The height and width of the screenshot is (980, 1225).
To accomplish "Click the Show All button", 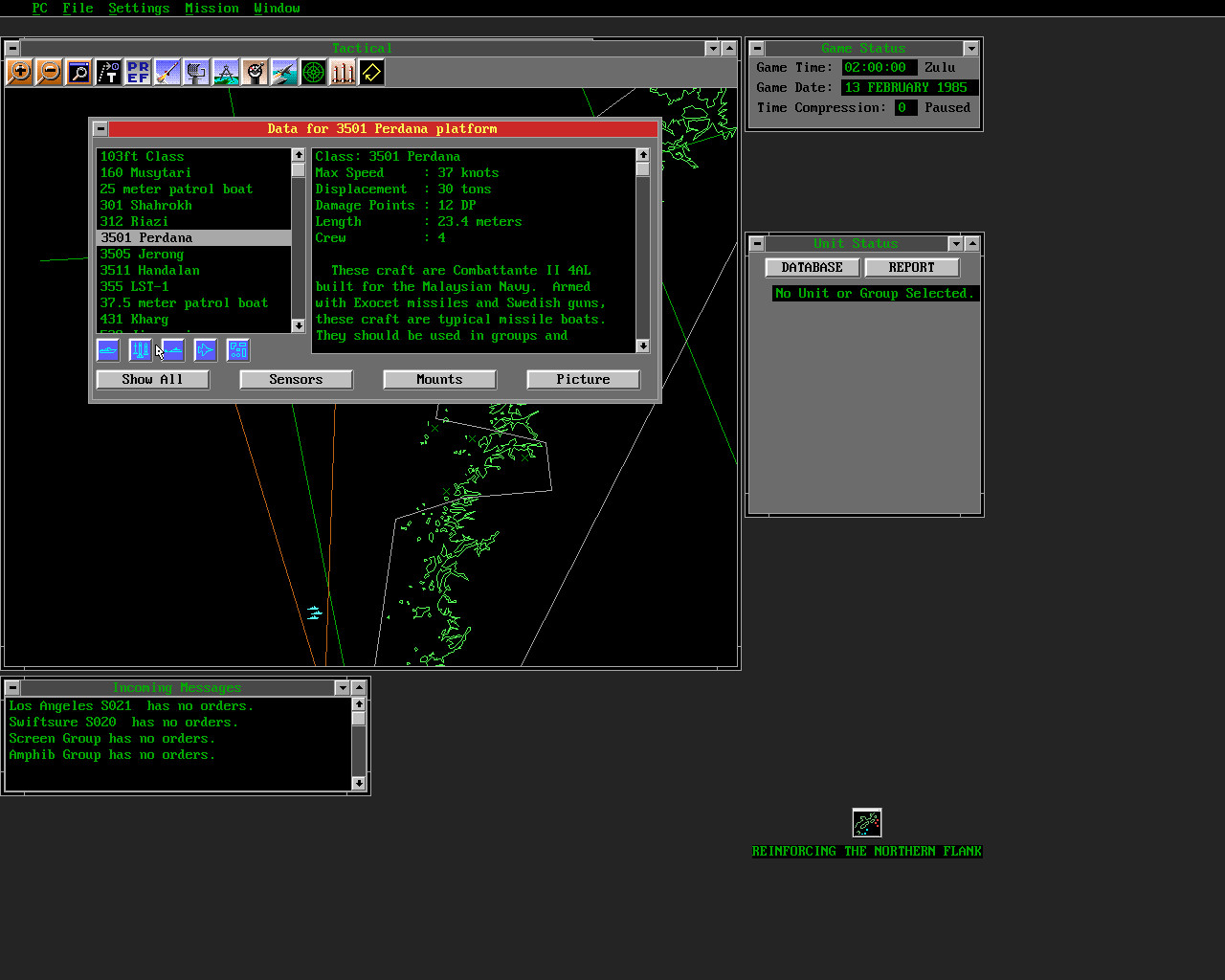I will [153, 380].
